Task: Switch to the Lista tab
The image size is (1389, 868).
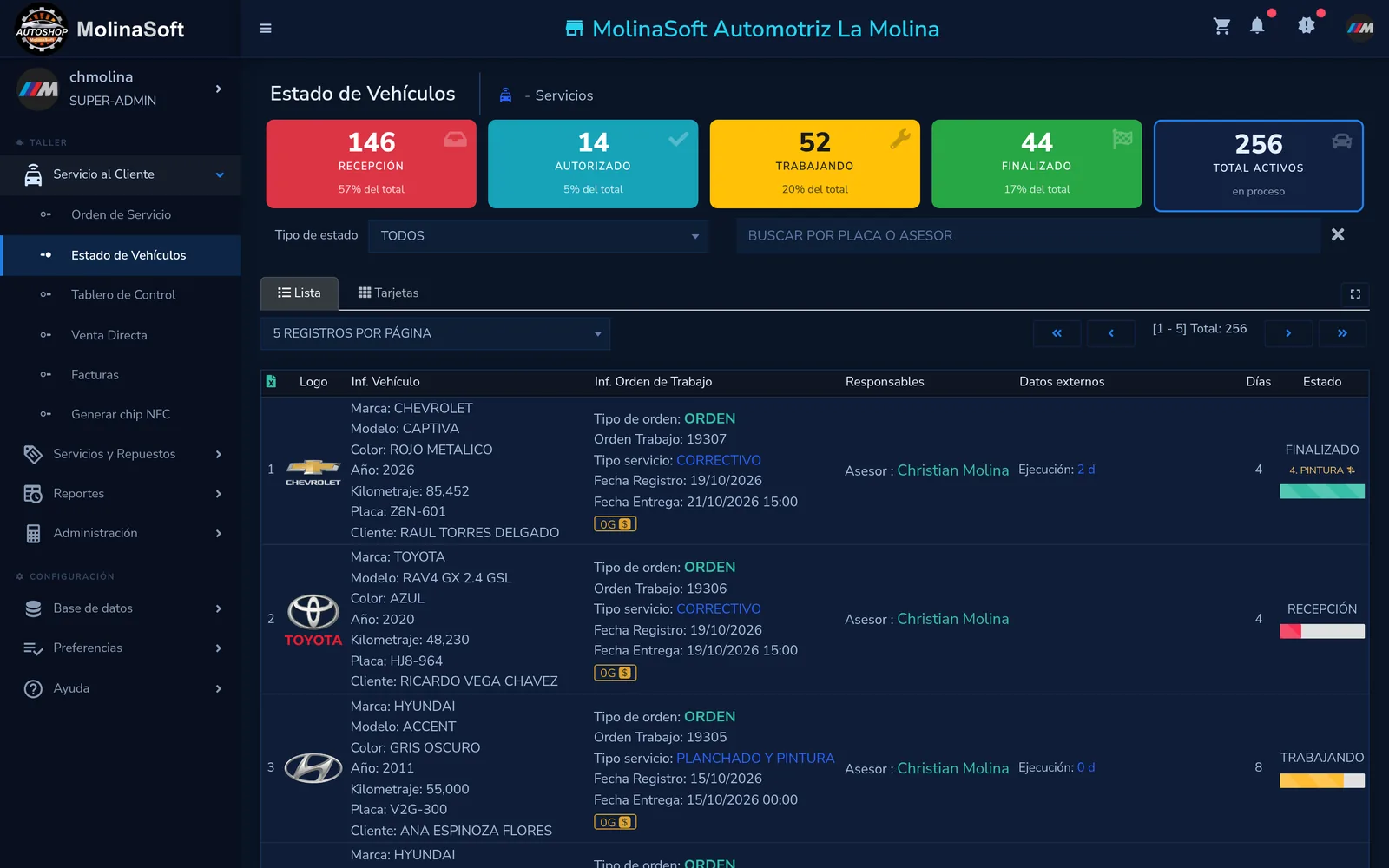Action: click(x=299, y=293)
